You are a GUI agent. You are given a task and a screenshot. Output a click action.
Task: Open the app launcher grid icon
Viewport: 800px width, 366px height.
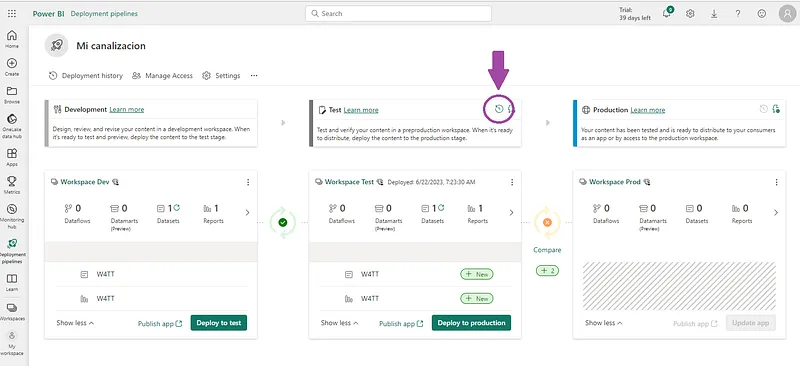click(12, 14)
